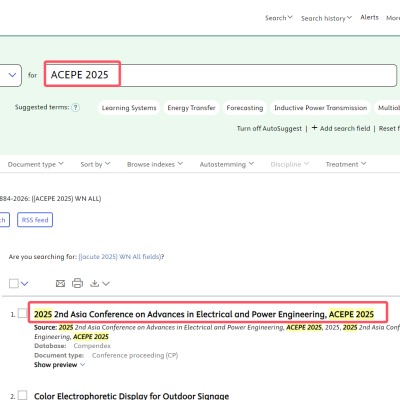Open the Alerts link in the header
Image resolution: width=400 pixels, height=400 pixels.
coord(369,17)
